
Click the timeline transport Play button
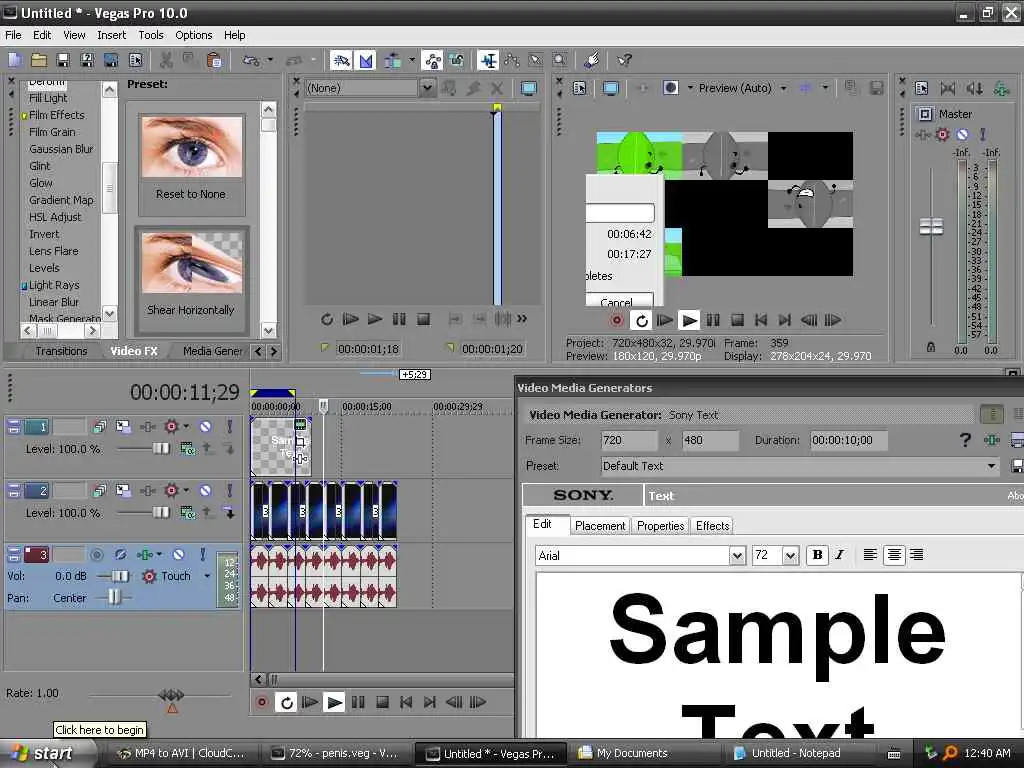click(x=334, y=703)
